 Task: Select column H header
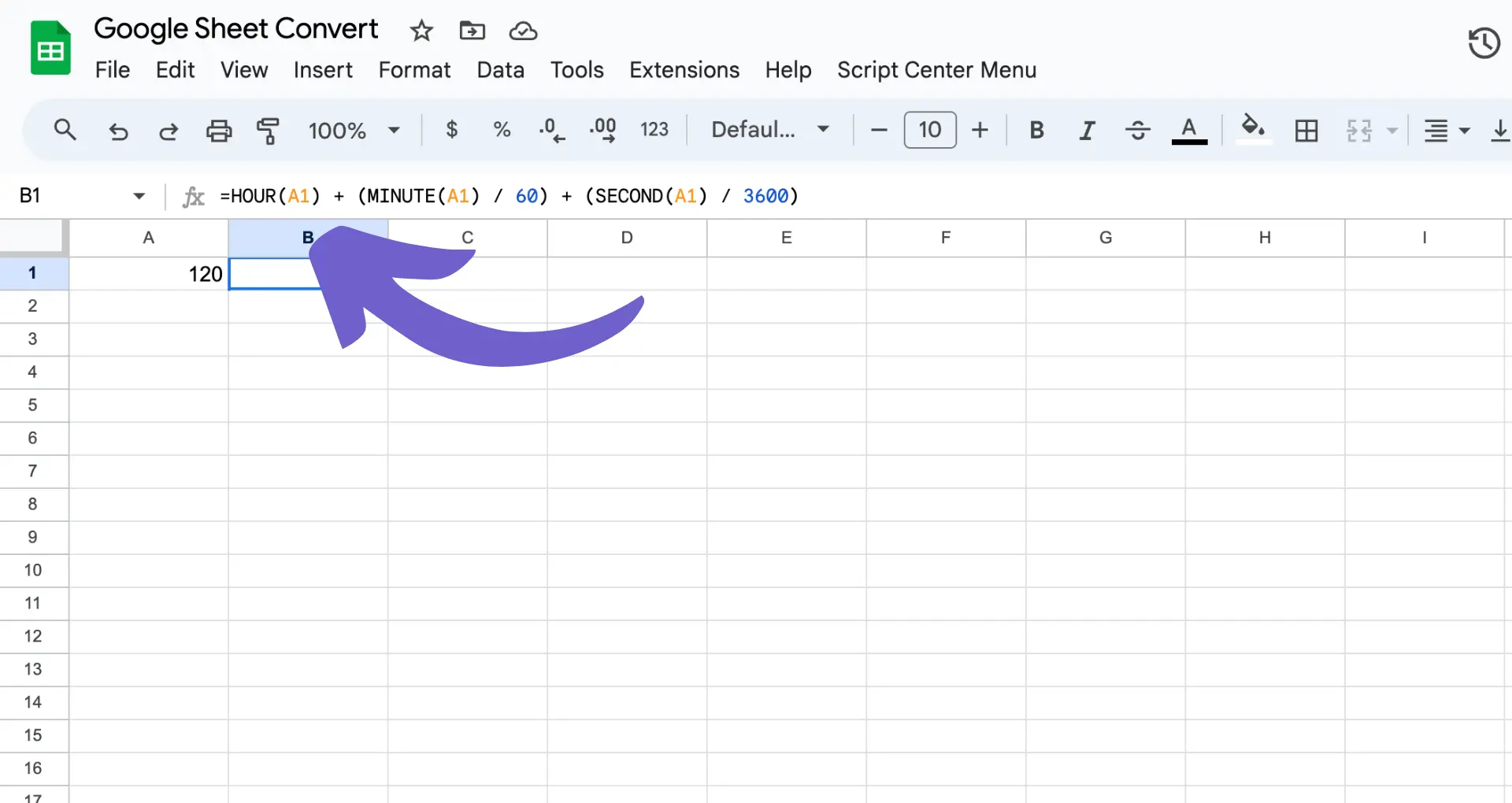point(1265,238)
